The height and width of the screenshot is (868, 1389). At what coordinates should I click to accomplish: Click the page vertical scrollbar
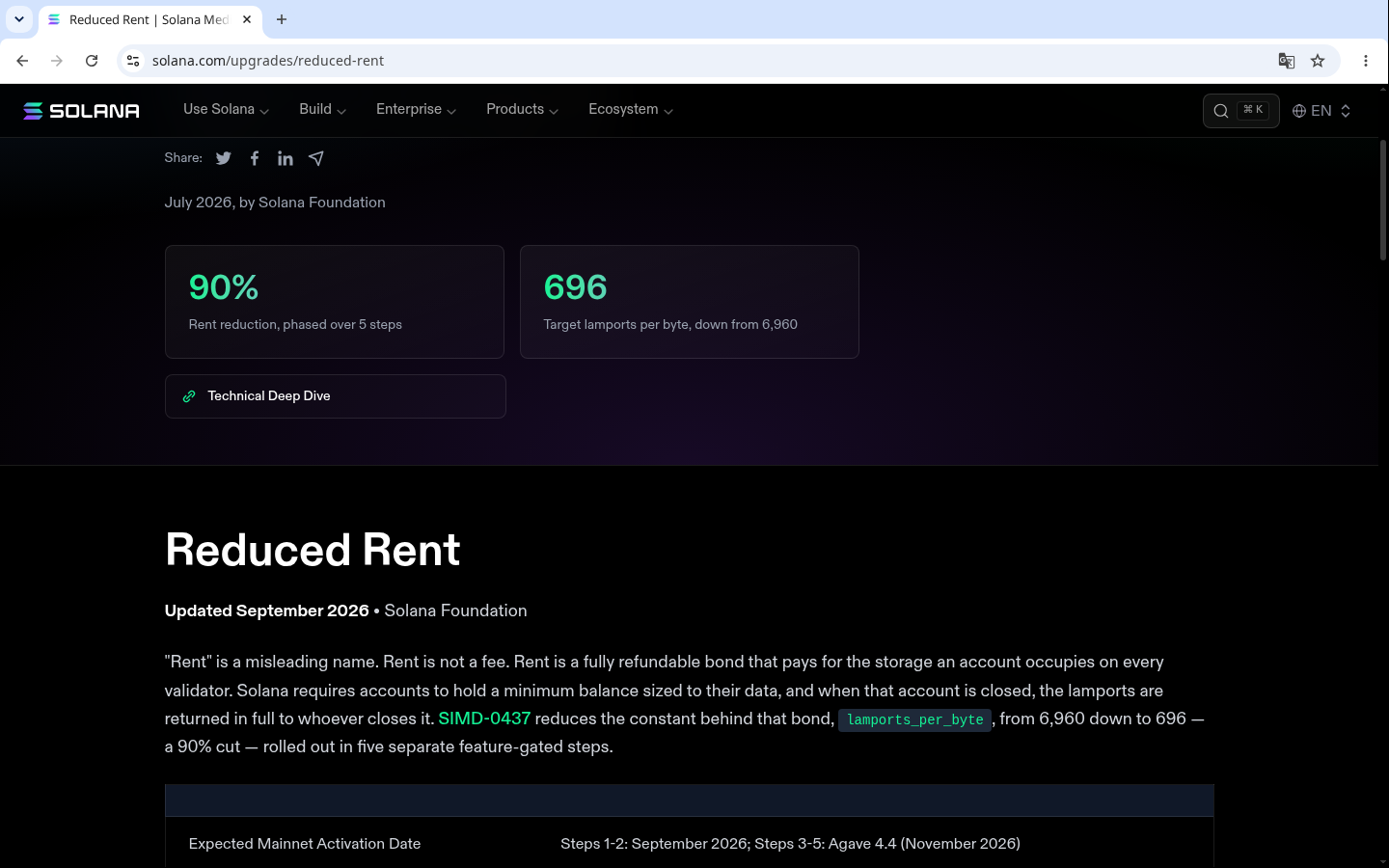1382,201
